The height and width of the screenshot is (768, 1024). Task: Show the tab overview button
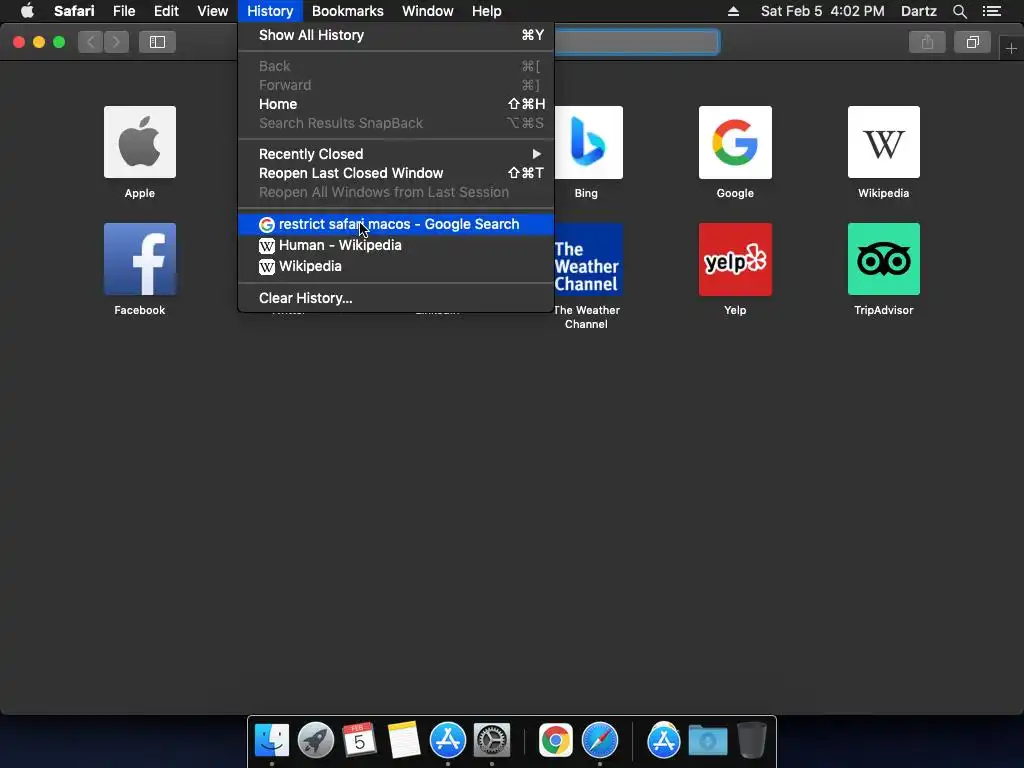point(972,42)
